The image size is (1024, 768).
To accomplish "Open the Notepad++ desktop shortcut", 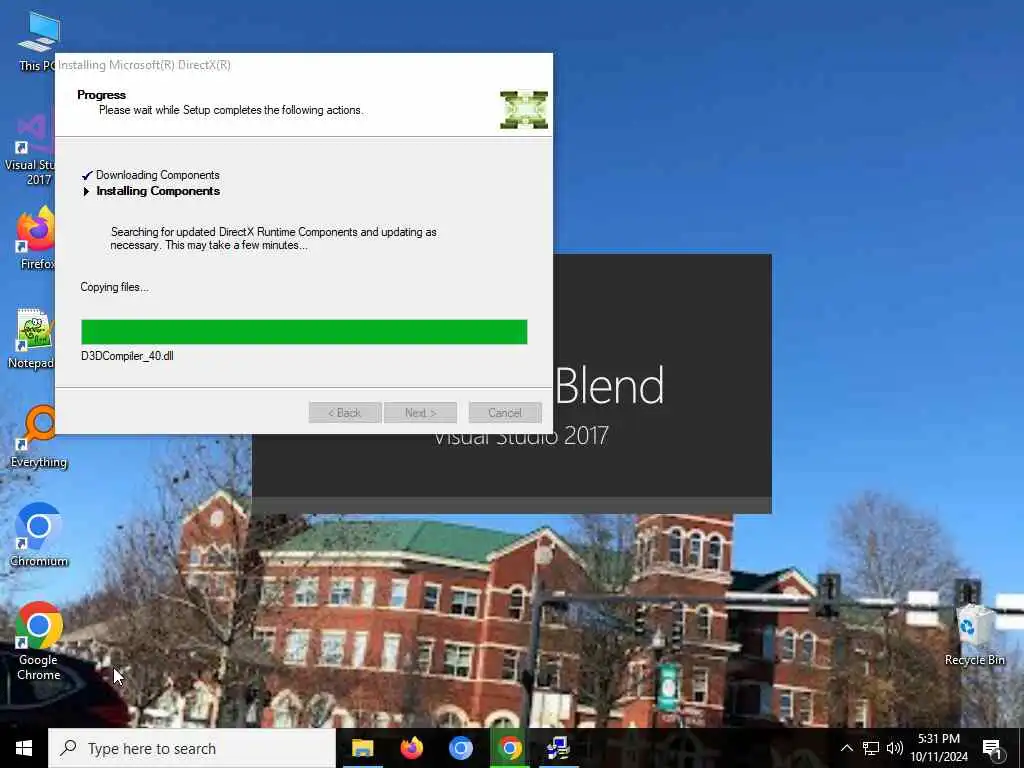I will point(31,338).
